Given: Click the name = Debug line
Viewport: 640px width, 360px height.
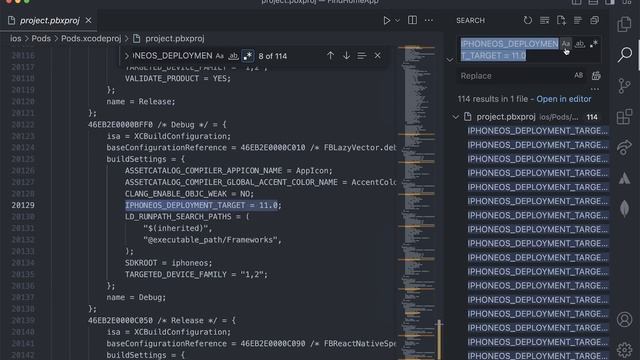Looking at the screenshot, I should point(136,298).
